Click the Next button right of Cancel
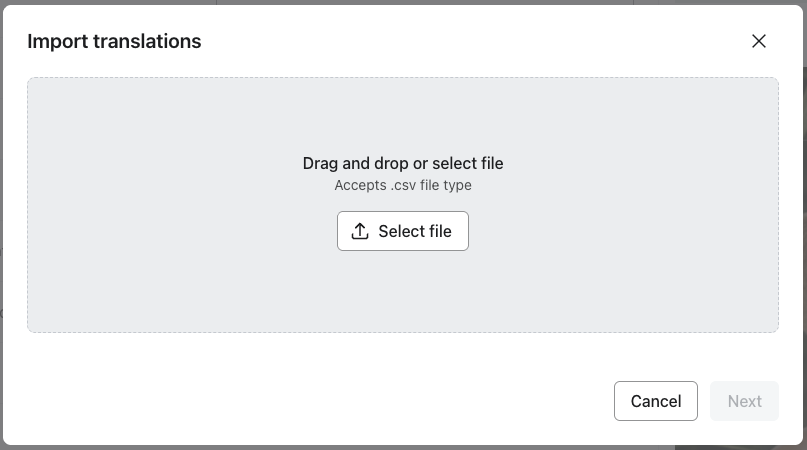Viewport: 807px width, 450px height. pos(744,401)
